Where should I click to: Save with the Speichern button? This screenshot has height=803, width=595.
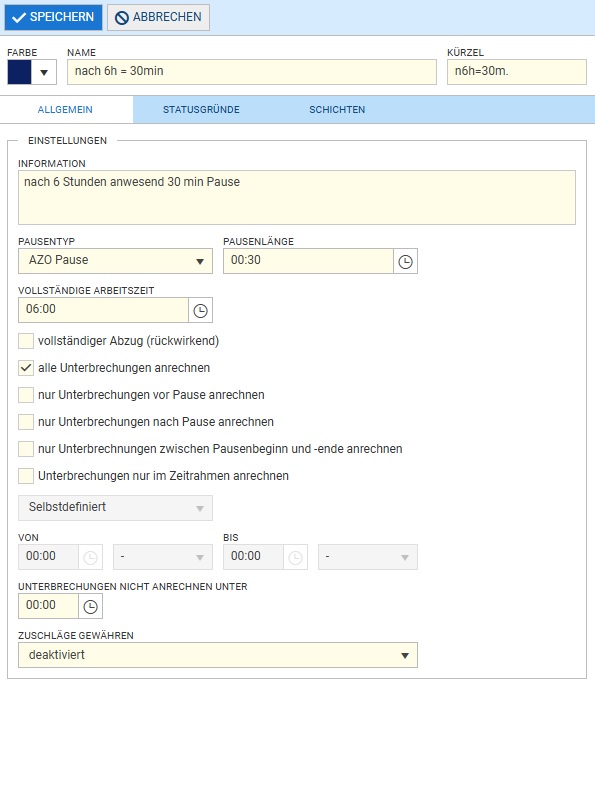point(53,17)
